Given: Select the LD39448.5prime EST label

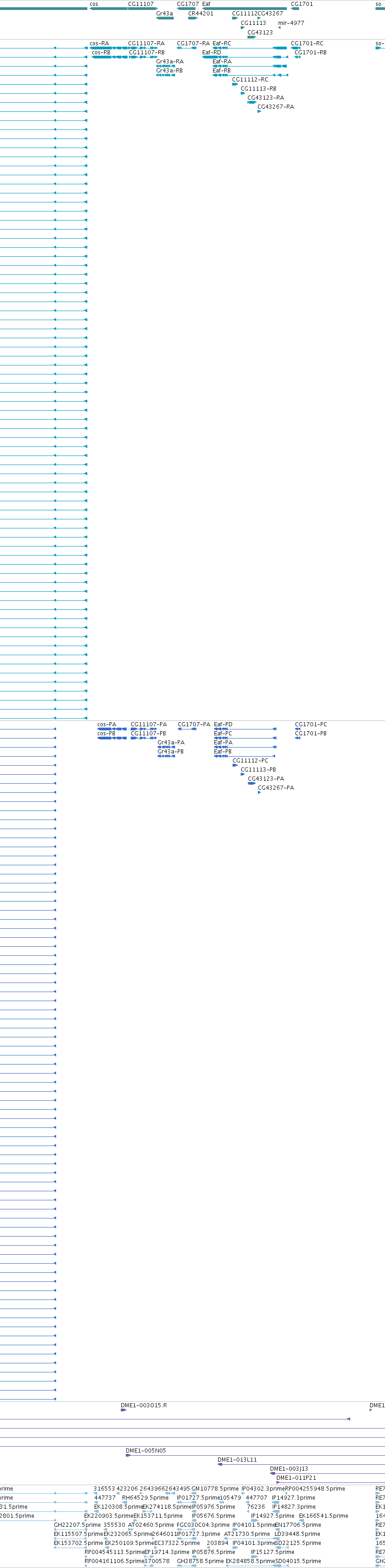Looking at the screenshot, I should tap(297, 1534).
